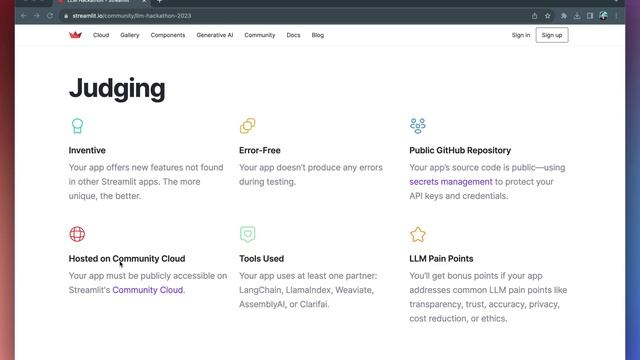Open the Cloud menu item
640x360 pixels.
101,35
